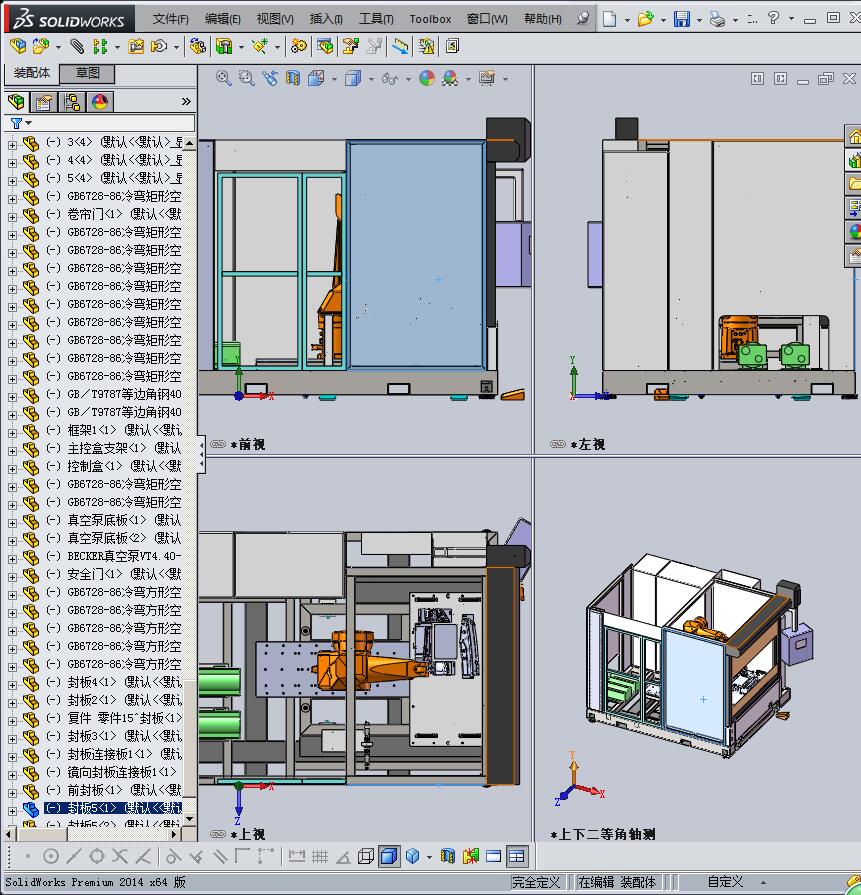Viewport: 861px width, 895px height.
Task: Click the Move Component icon
Action: [x=158, y=46]
